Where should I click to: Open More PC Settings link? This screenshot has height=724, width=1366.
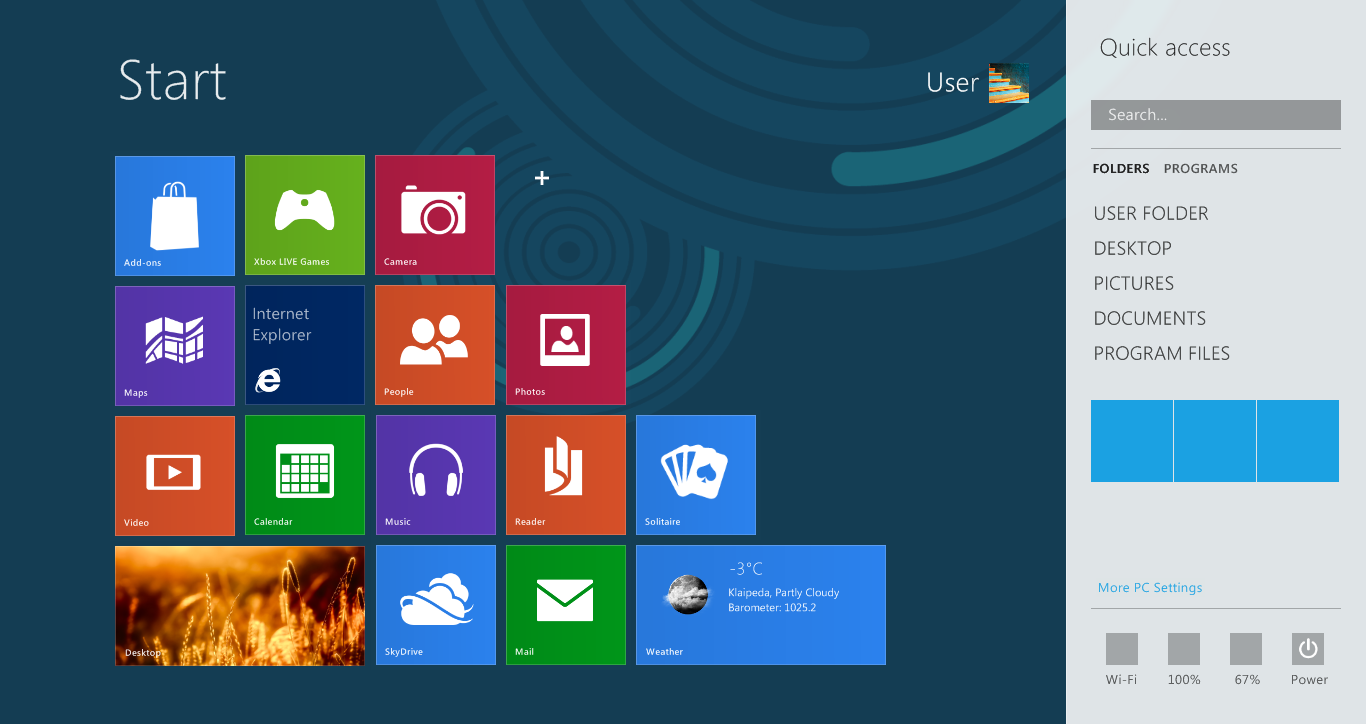1150,588
